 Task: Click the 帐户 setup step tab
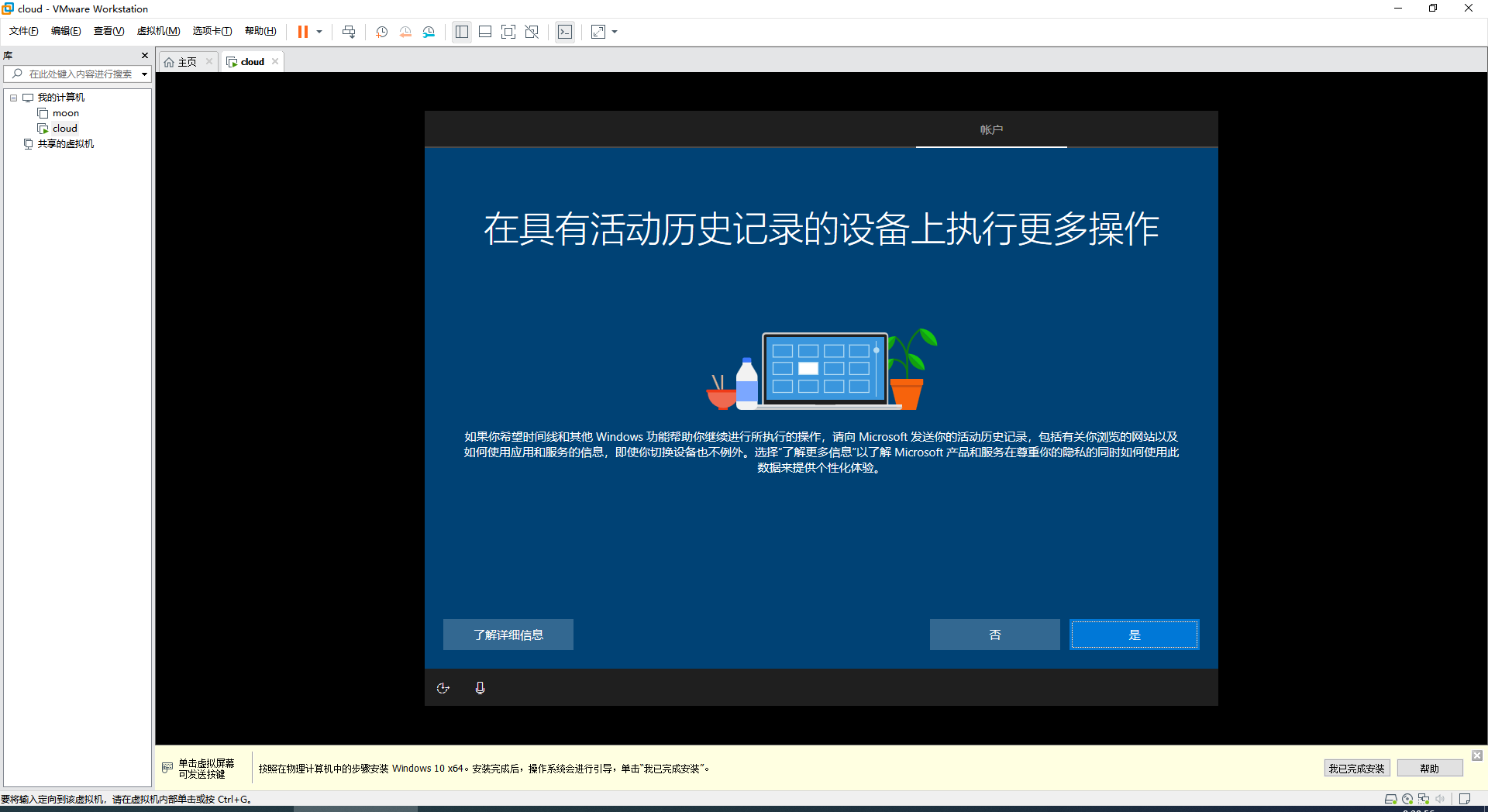click(x=991, y=129)
